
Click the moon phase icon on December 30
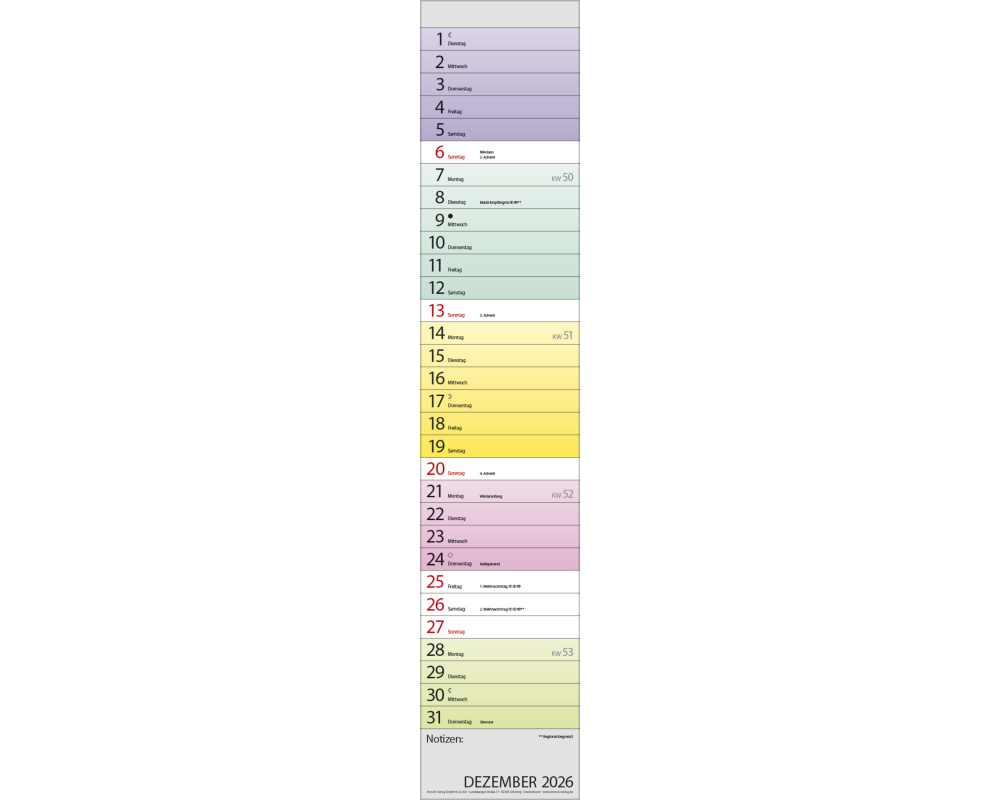point(450,690)
